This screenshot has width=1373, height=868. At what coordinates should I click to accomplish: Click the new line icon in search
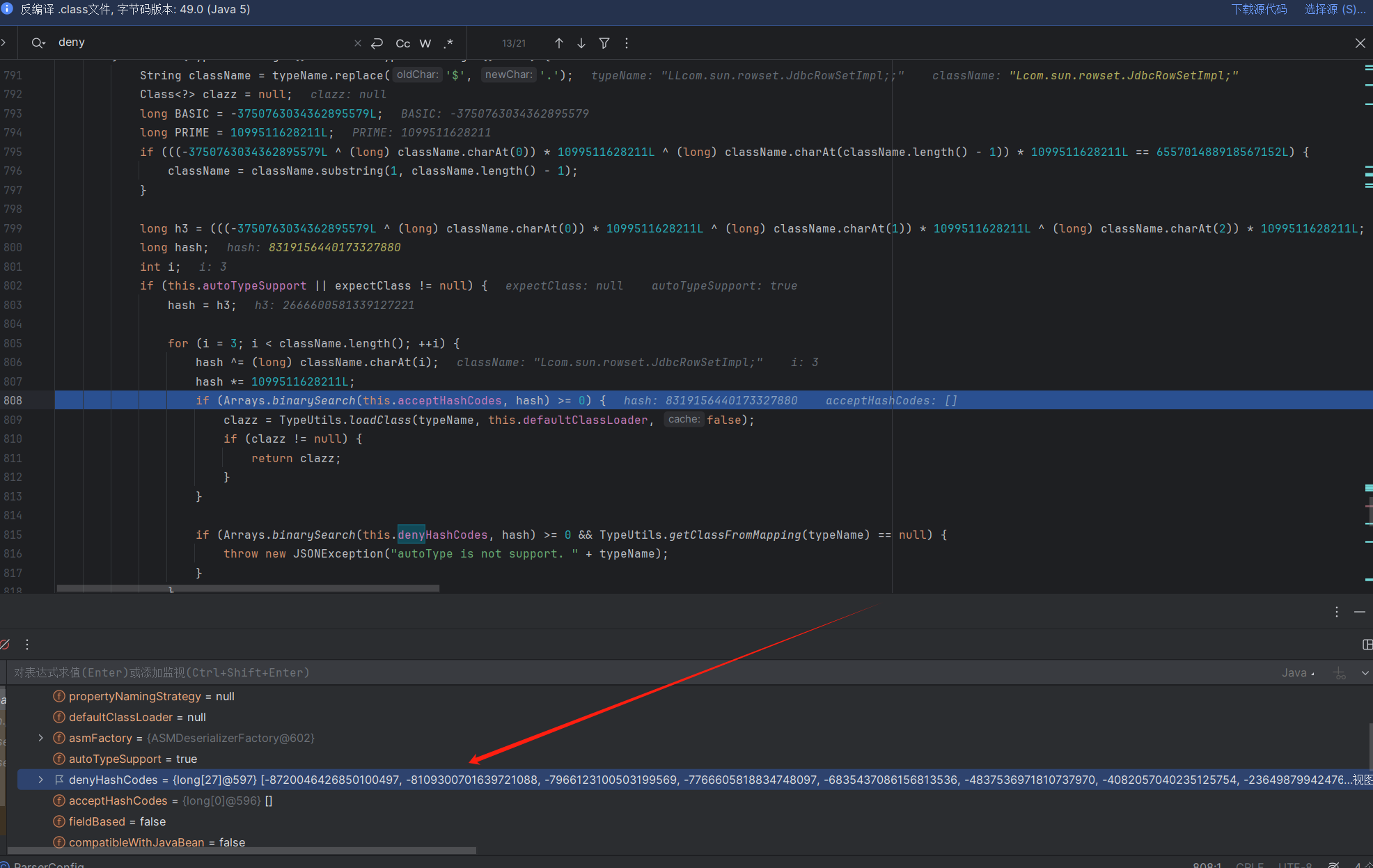tap(377, 43)
